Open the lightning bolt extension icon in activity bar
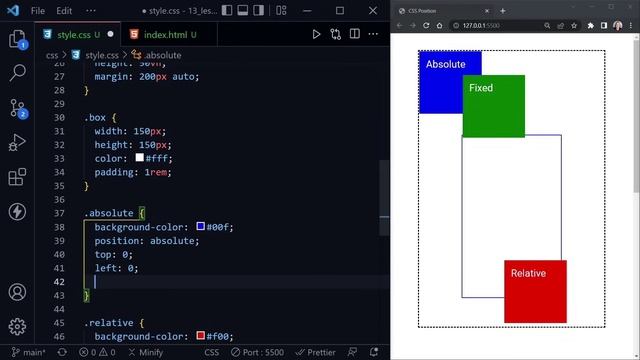This screenshot has height=360, width=640. pos(17,211)
